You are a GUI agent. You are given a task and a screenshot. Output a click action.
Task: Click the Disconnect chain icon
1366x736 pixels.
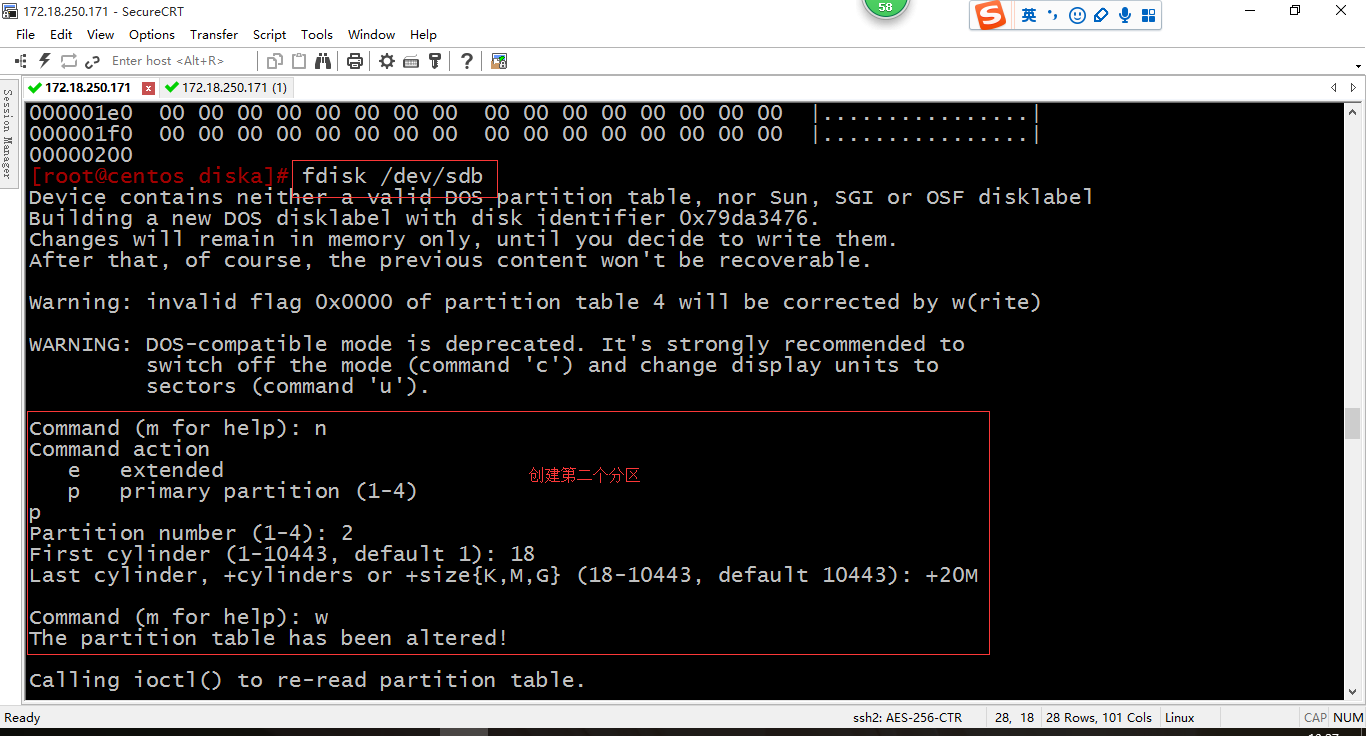(x=92, y=61)
